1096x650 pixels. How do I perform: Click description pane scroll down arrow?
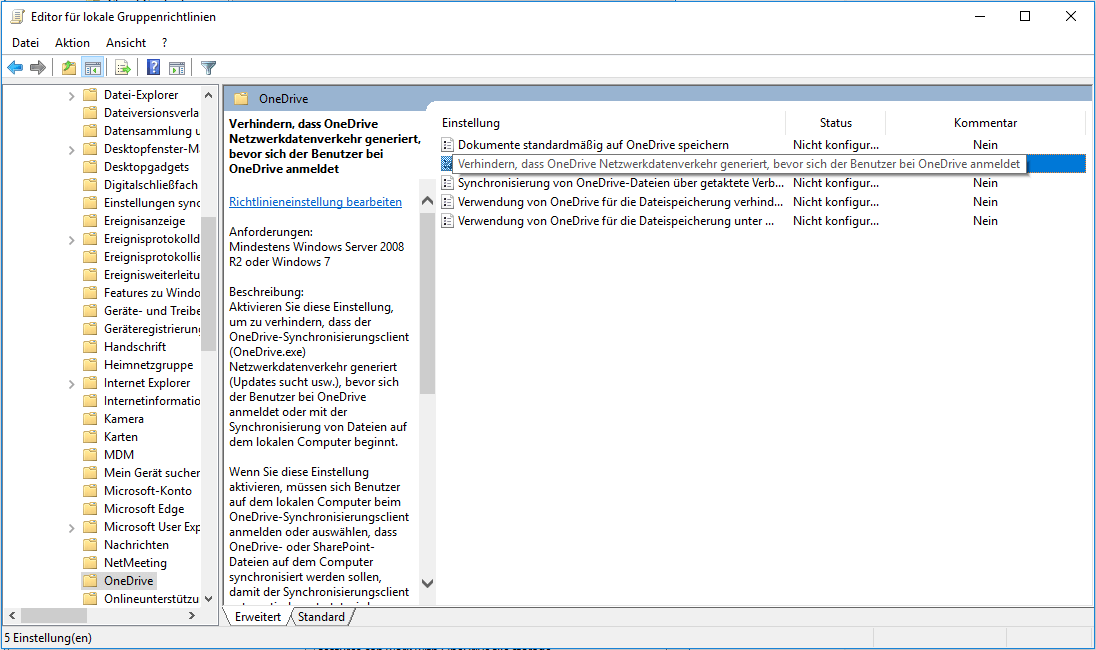coord(427,583)
